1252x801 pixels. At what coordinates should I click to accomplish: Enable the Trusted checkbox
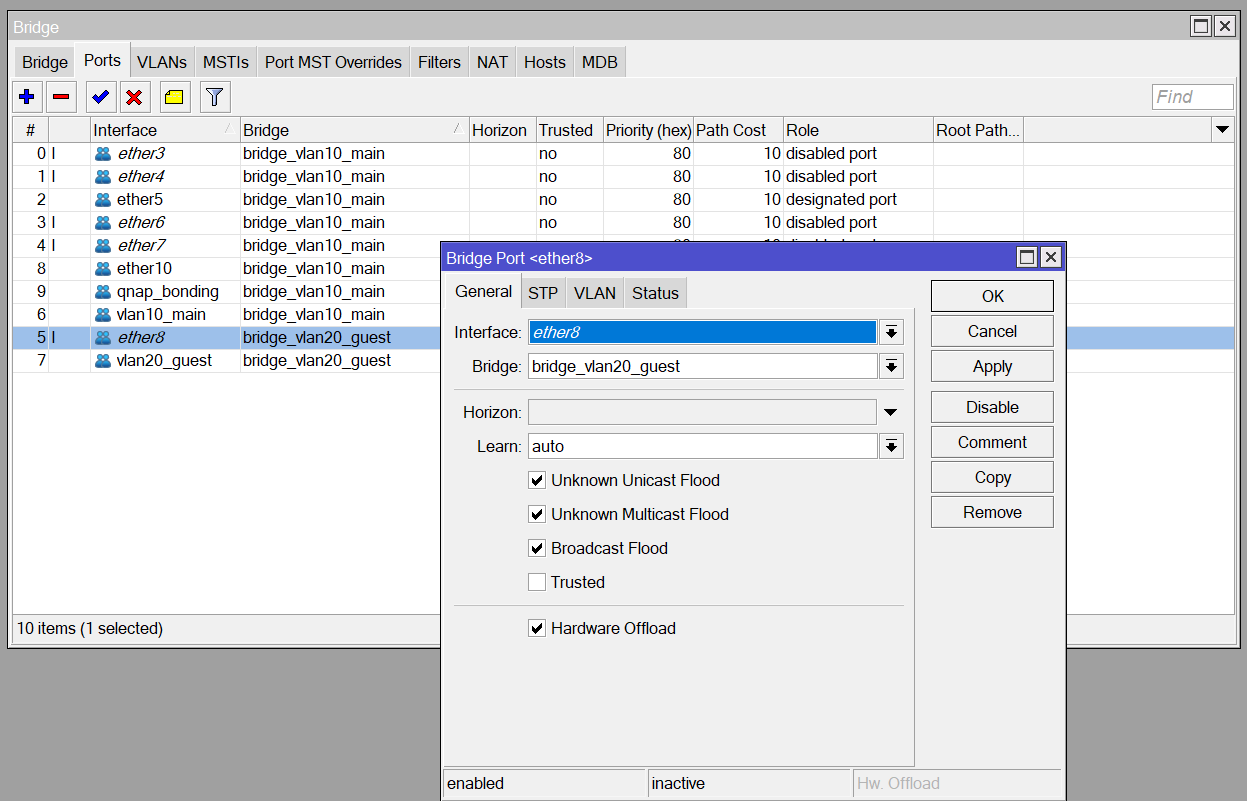[x=537, y=582]
